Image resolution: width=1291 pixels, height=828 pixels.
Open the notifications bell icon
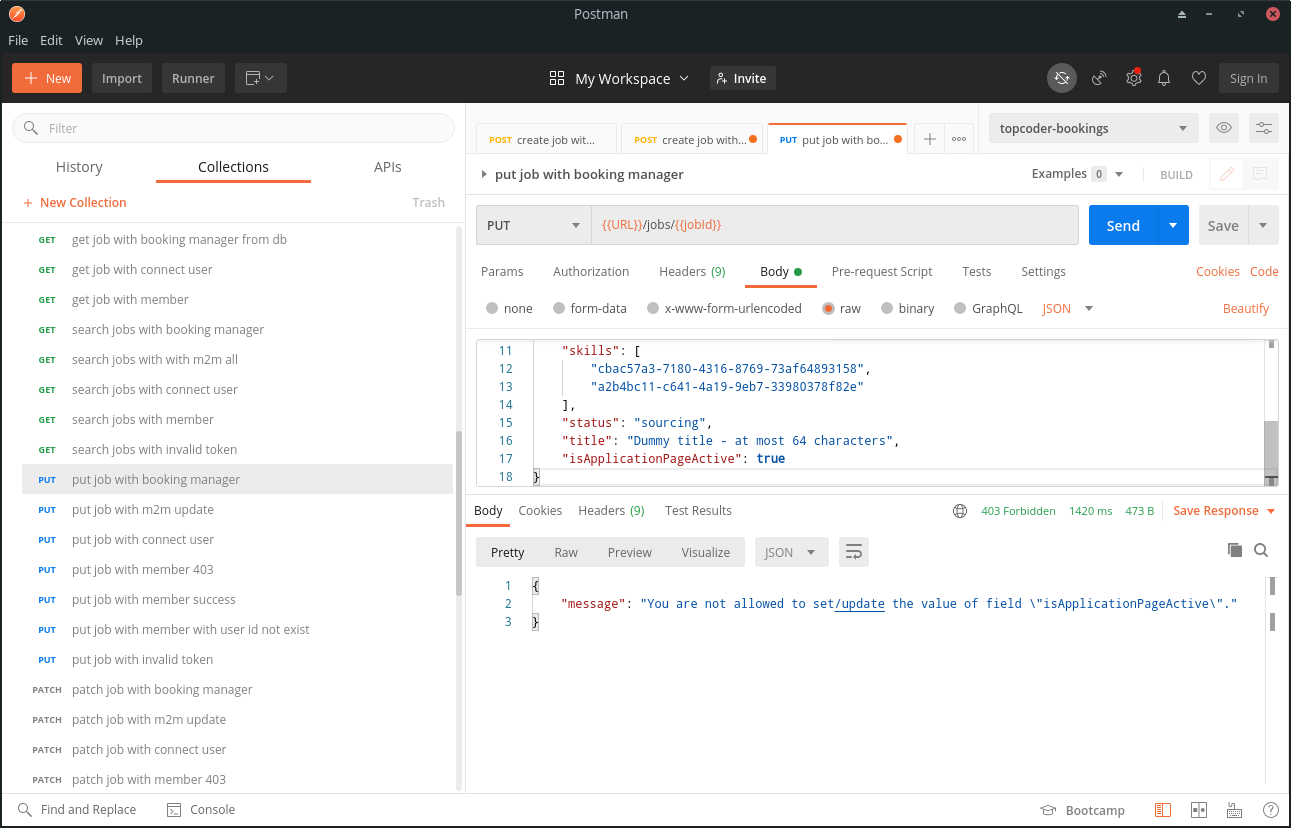click(1164, 78)
